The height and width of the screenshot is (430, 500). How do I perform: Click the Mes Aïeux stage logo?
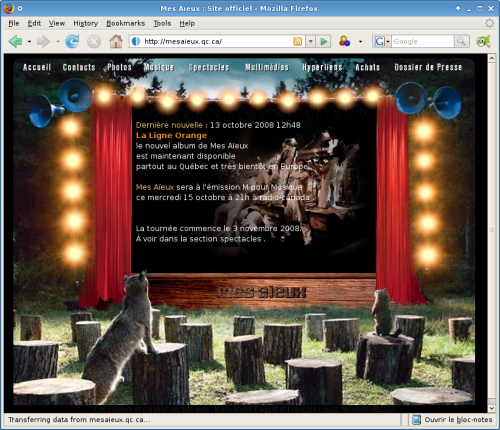coord(261,292)
